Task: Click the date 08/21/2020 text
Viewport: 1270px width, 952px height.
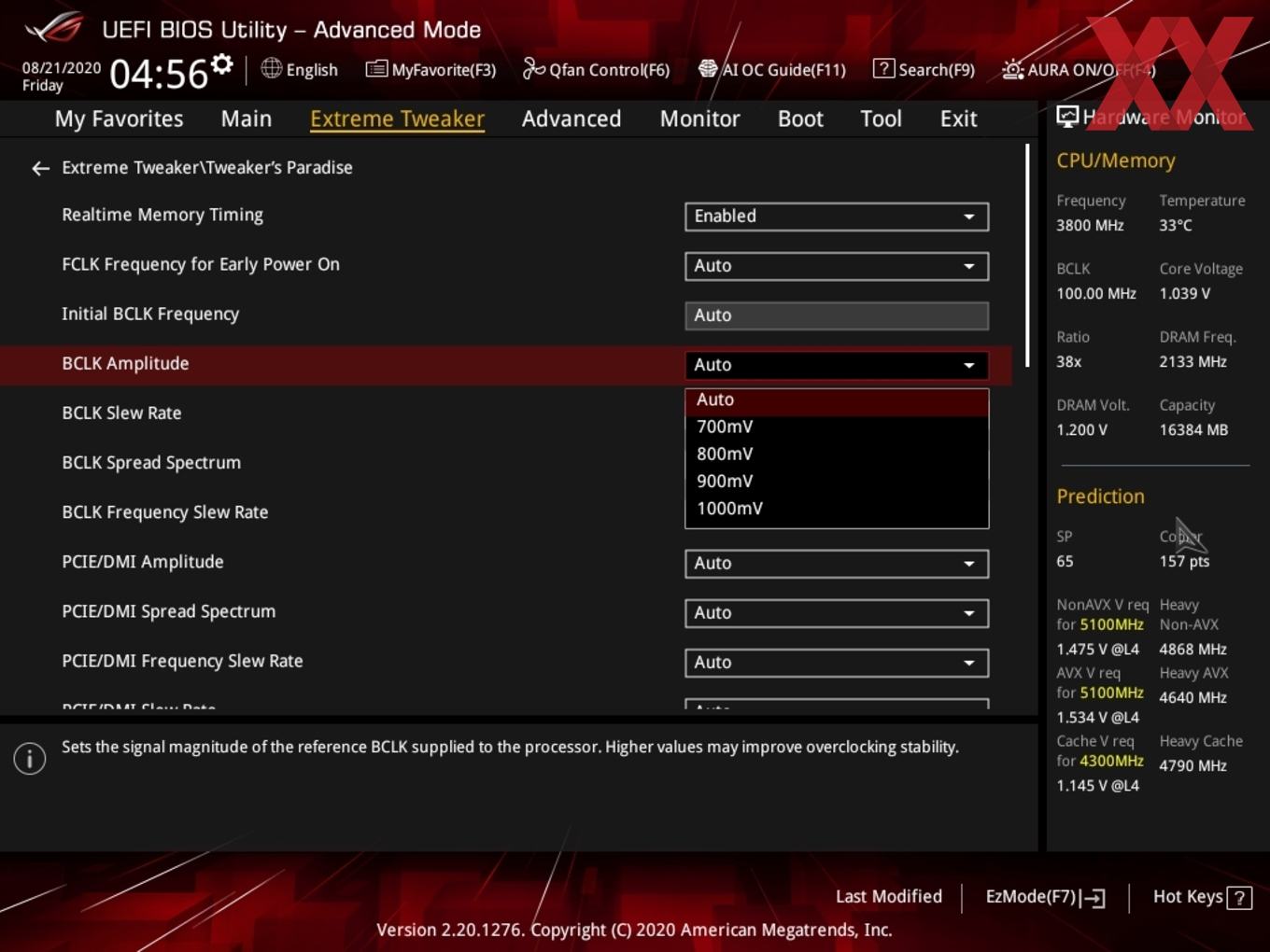Action: (62, 68)
